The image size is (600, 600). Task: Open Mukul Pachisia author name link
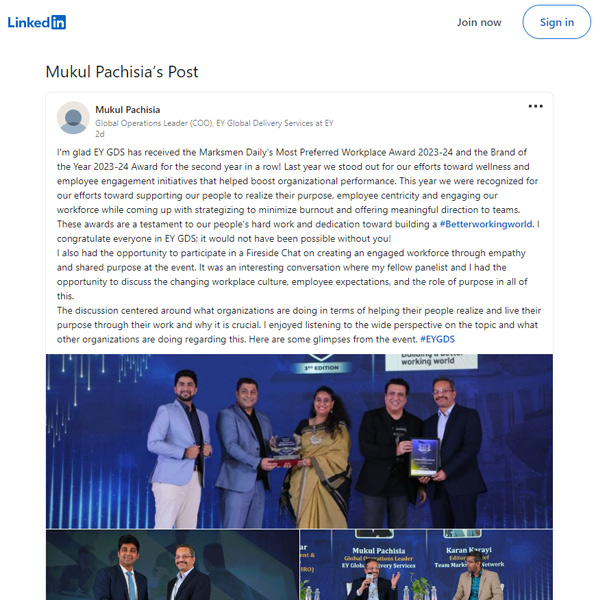[127, 110]
